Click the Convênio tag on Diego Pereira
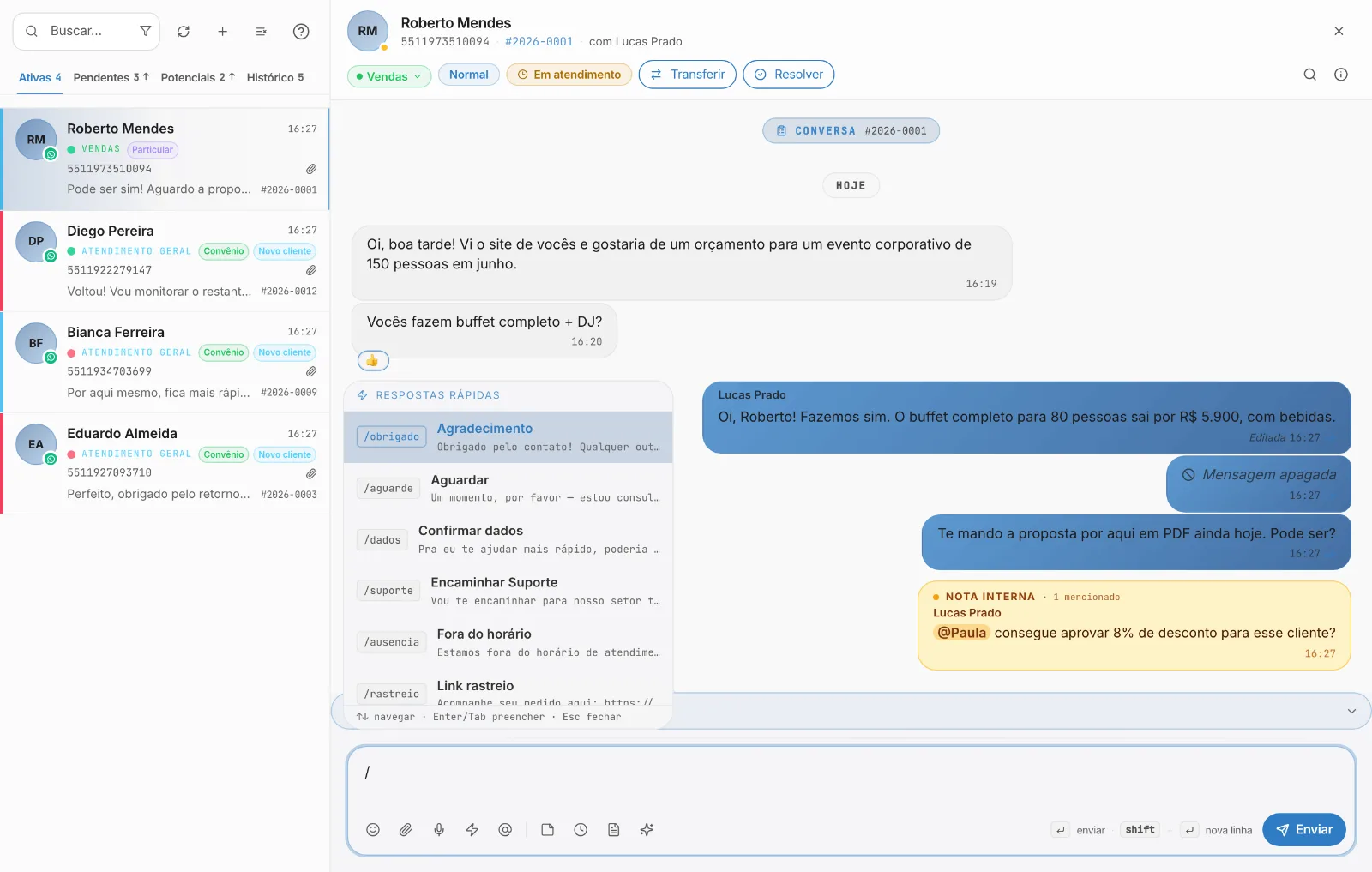This screenshot has height=872, width=1372. click(x=224, y=251)
